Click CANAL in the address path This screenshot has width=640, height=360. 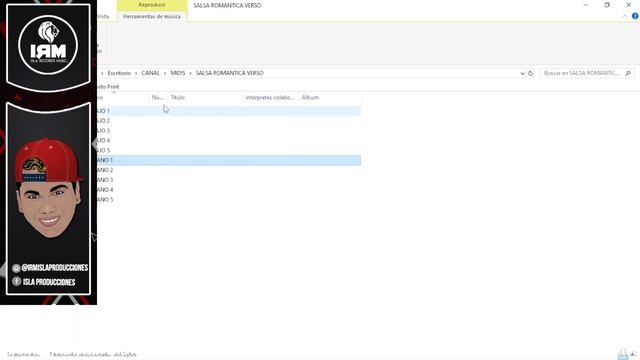pos(150,73)
